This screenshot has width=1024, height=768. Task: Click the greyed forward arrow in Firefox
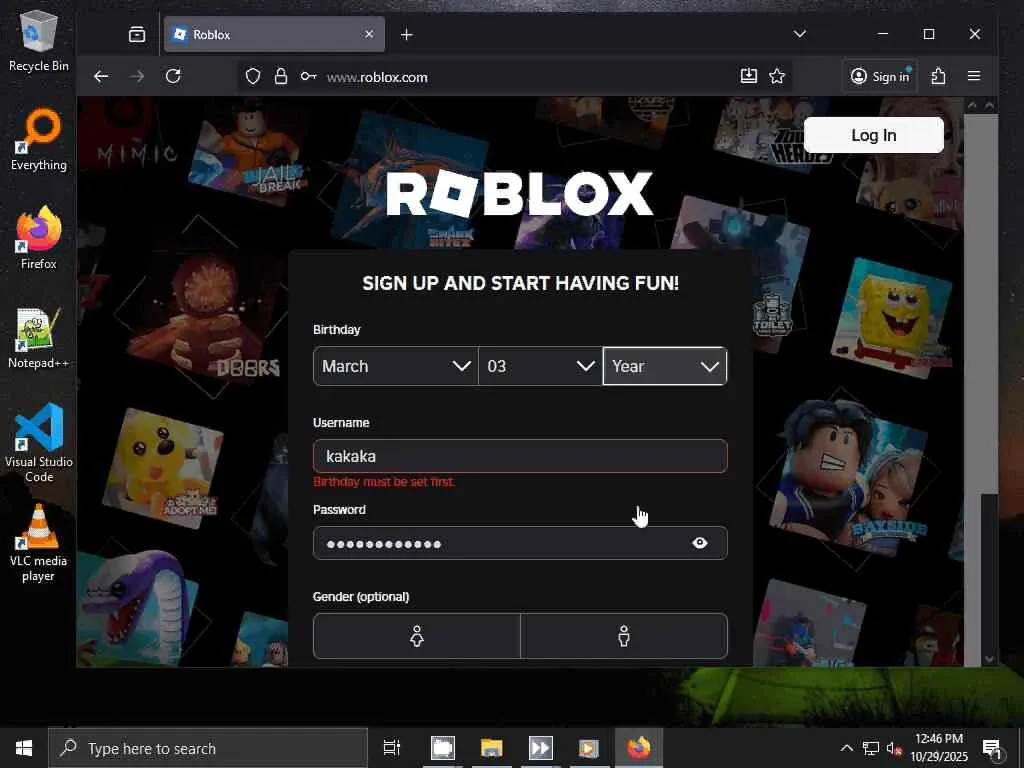tap(137, 76)
